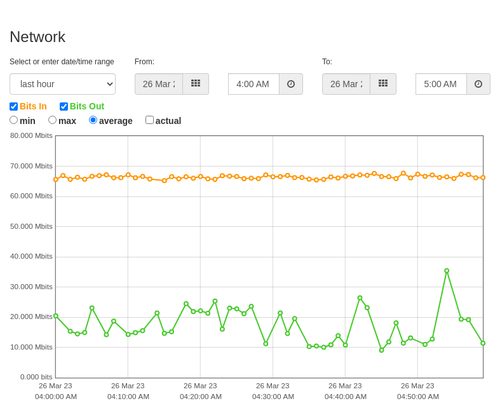This screenshot has width=500, height=403.
Task: Click the last orange Bits In point
Action: pos(483,178)
